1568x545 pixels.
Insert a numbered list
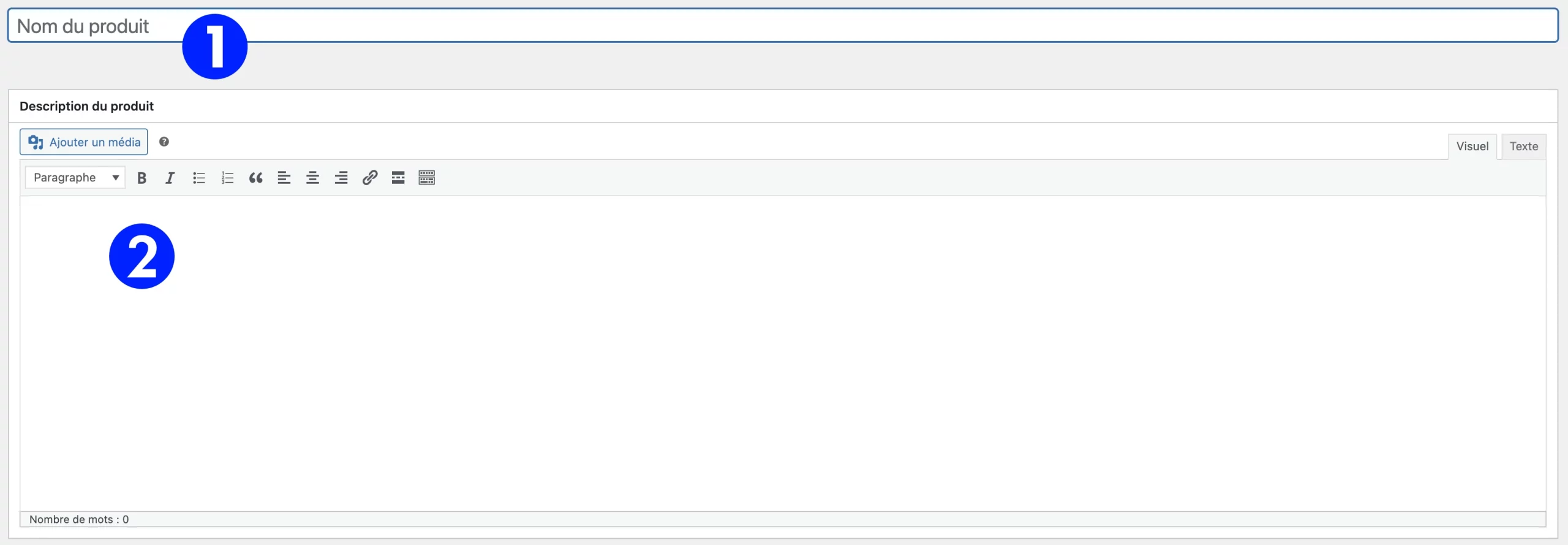coord(227,178)
